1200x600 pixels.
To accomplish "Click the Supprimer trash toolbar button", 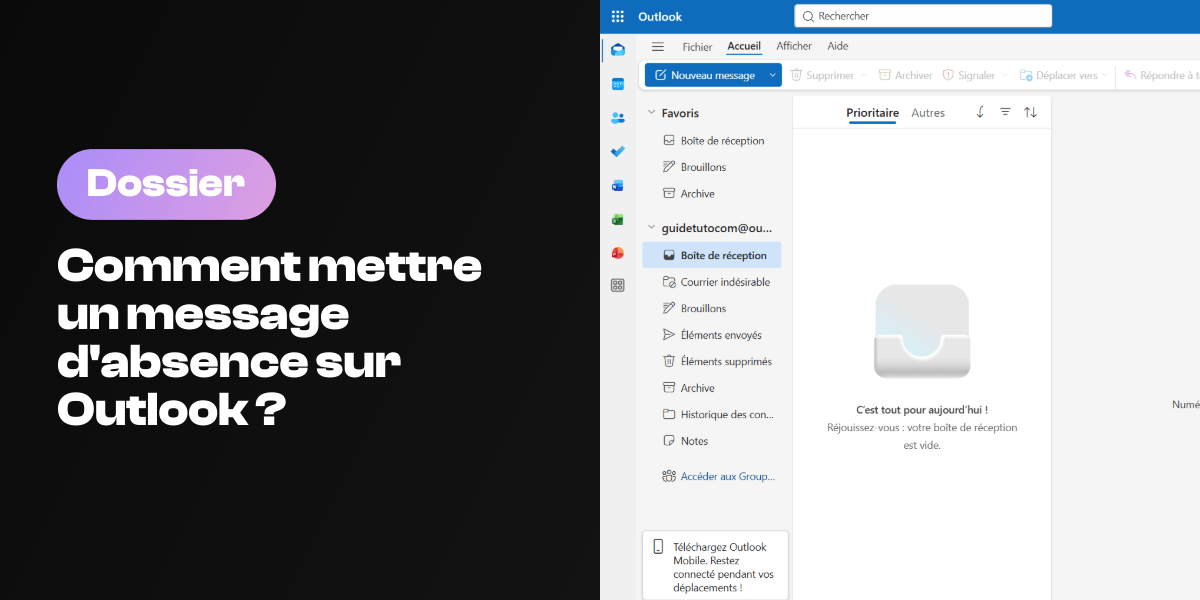I will tap(822, 75).
